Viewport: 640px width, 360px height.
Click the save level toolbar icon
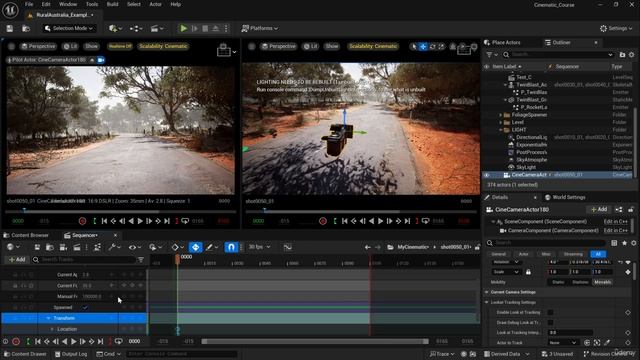pyautogui.click(x=9, y=28)
